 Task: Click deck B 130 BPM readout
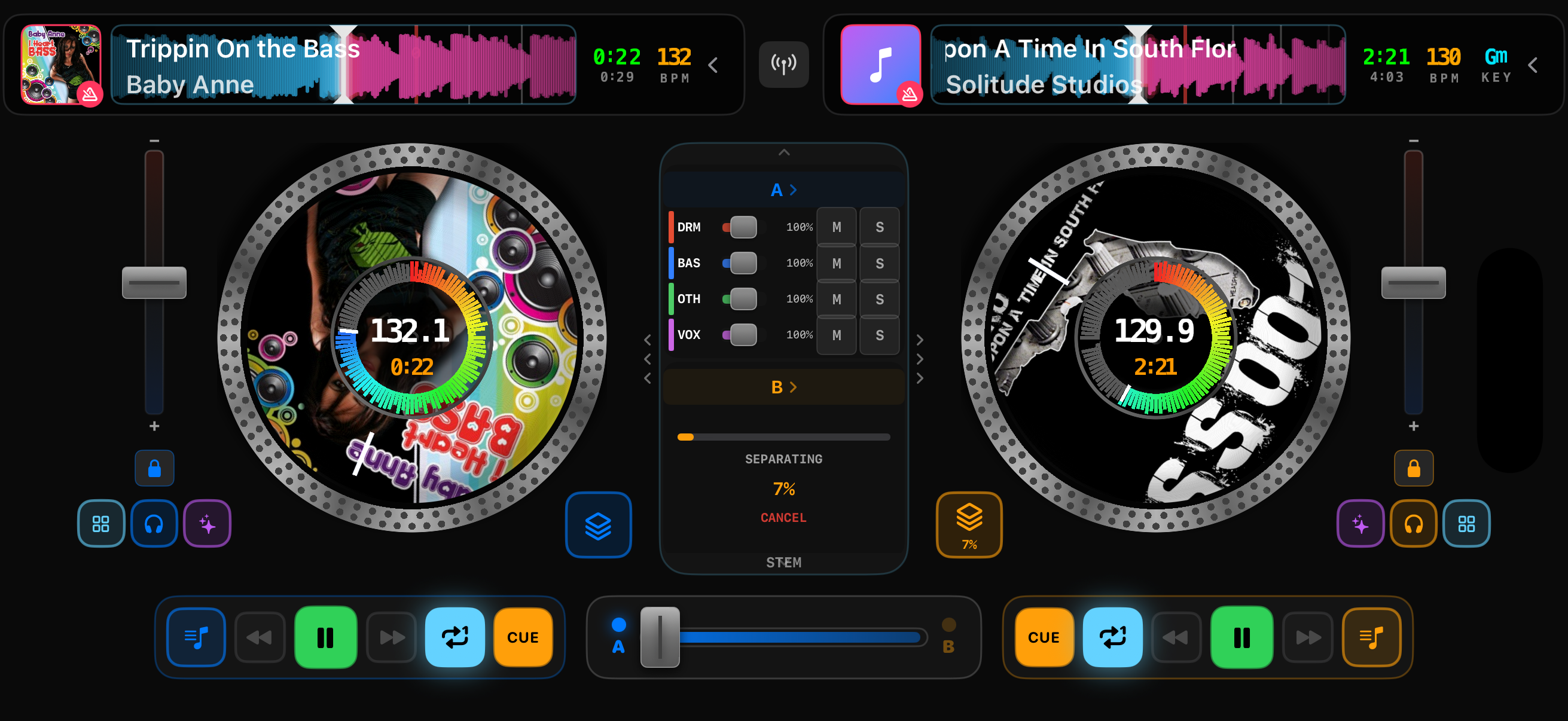click(1444, 64)
